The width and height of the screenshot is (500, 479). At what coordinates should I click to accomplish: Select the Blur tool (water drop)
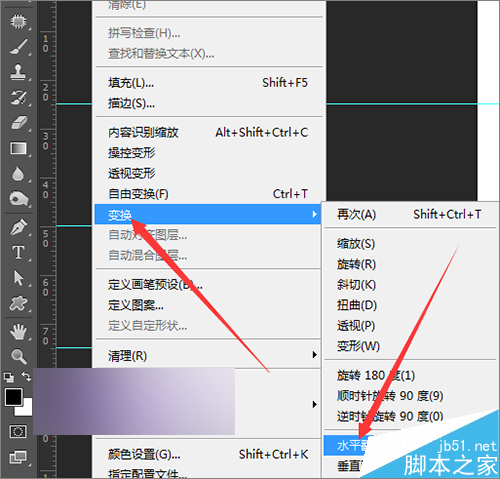(18, 174)
